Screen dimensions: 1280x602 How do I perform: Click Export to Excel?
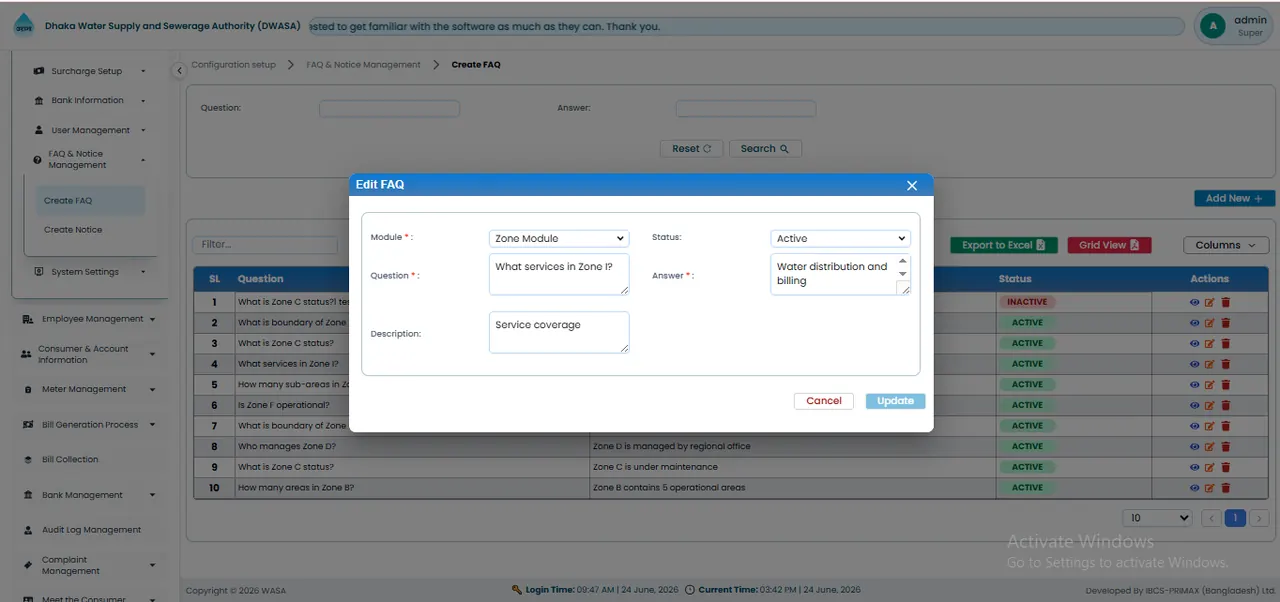(1003, 245)
